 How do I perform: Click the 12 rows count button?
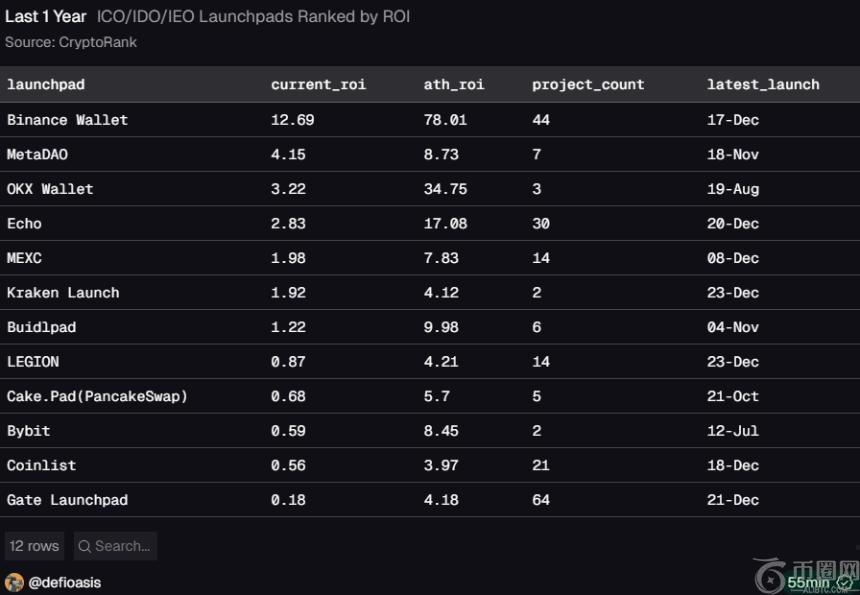[34, 546]
